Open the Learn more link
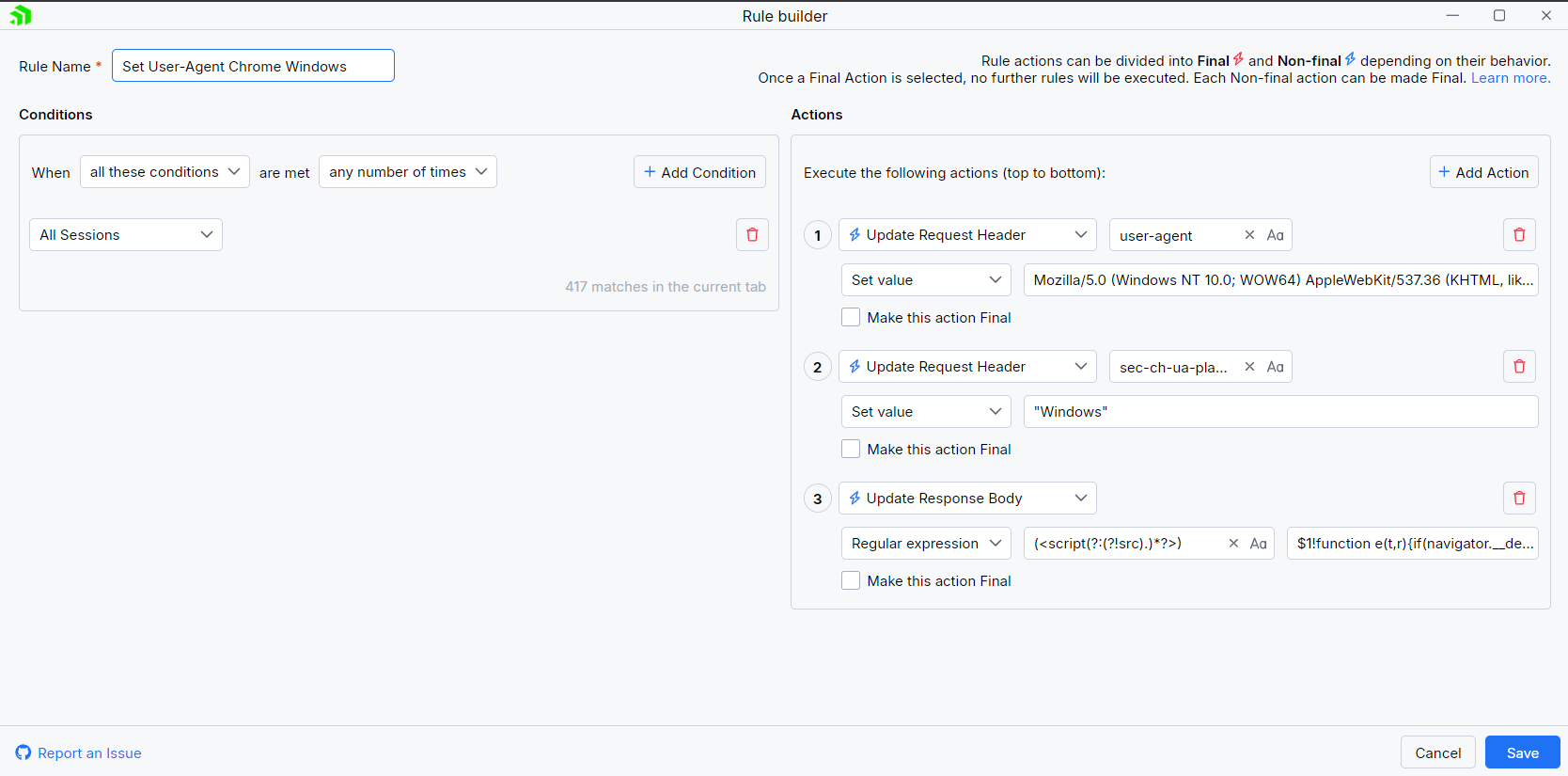Image resolution: width=1568 pixels, height=776 pixels. pos(1510,78)
